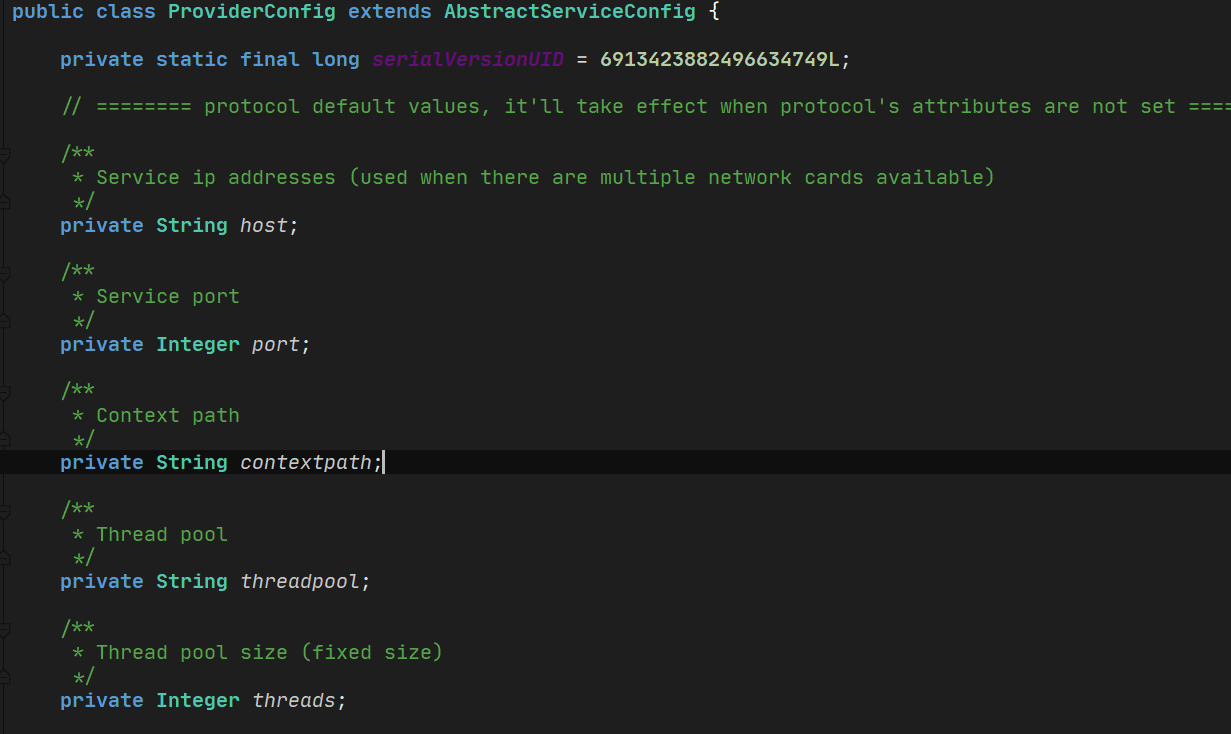Collapse the Service ip addresses comment fold

coord(5,154)
